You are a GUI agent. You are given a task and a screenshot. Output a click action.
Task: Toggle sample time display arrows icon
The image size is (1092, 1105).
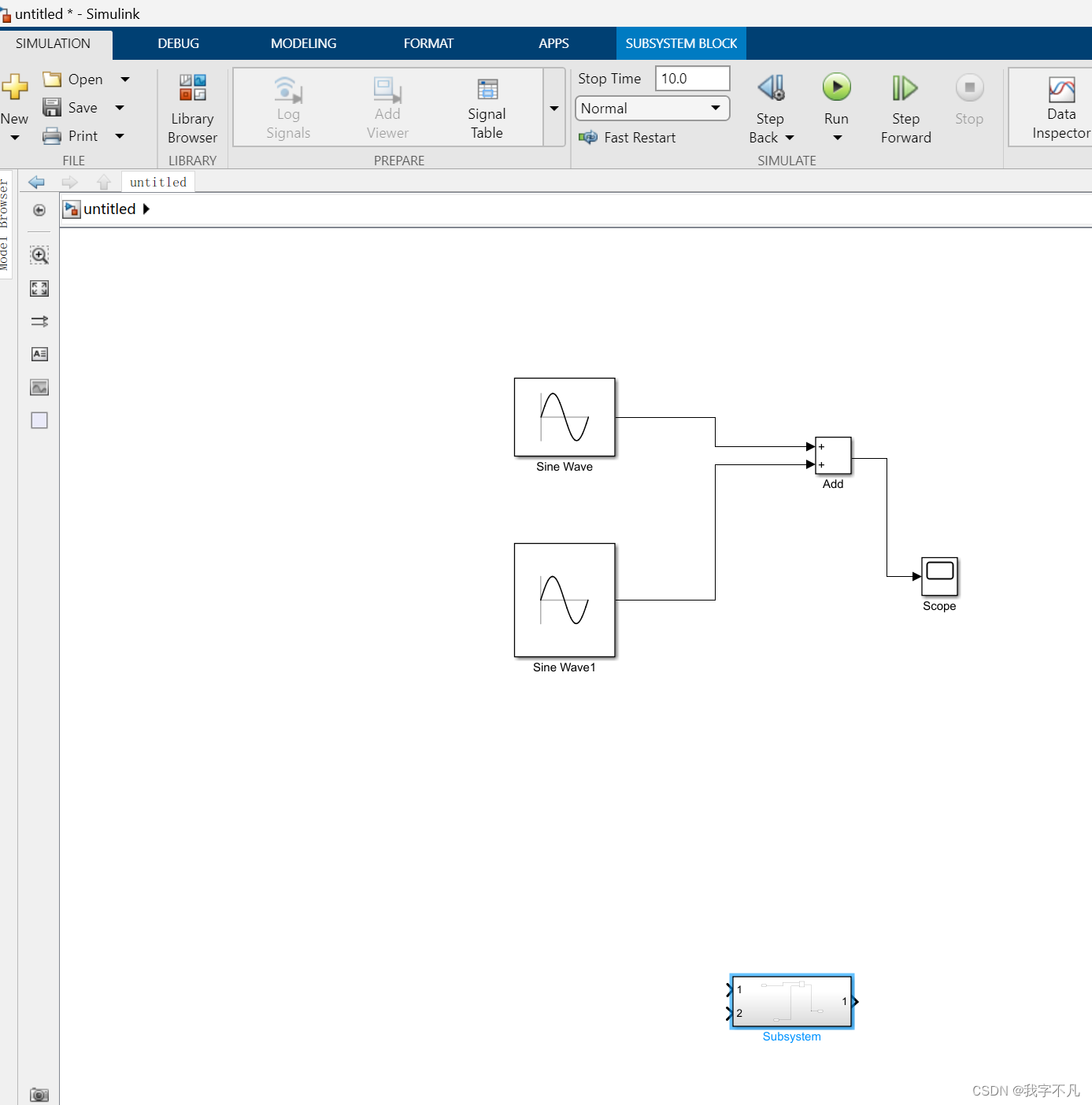[39, 321]
